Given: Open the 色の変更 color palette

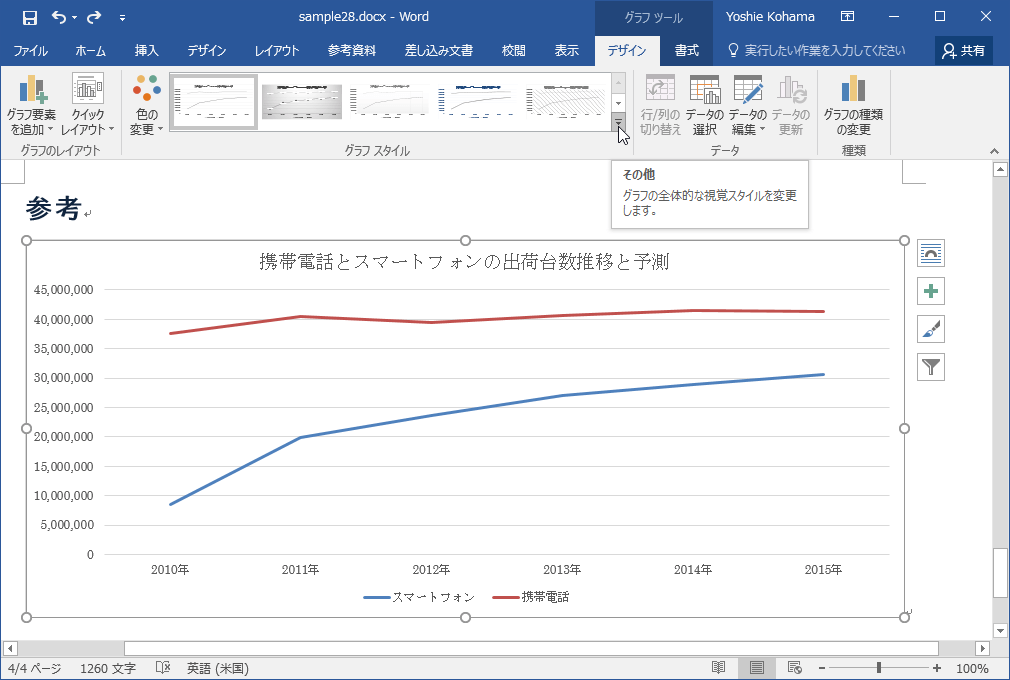Looking at the screenshot, I should pos(147,104).
